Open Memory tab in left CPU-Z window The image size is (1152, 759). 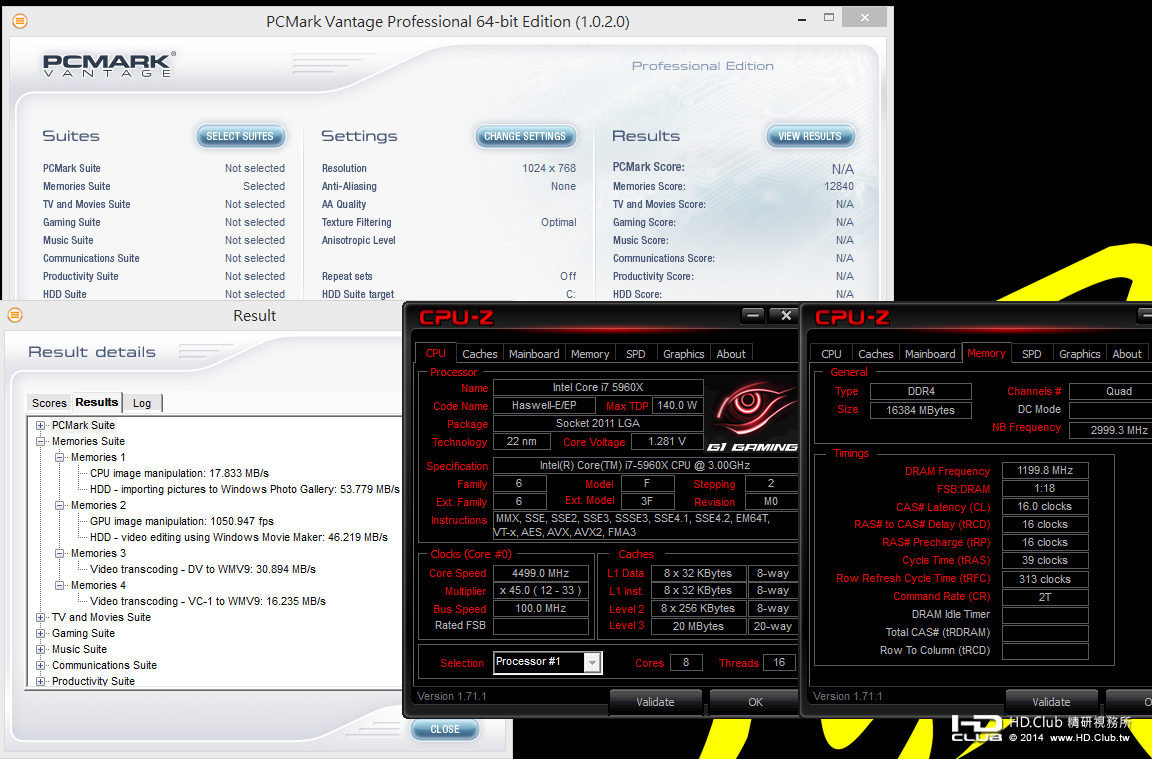[590, 354]
